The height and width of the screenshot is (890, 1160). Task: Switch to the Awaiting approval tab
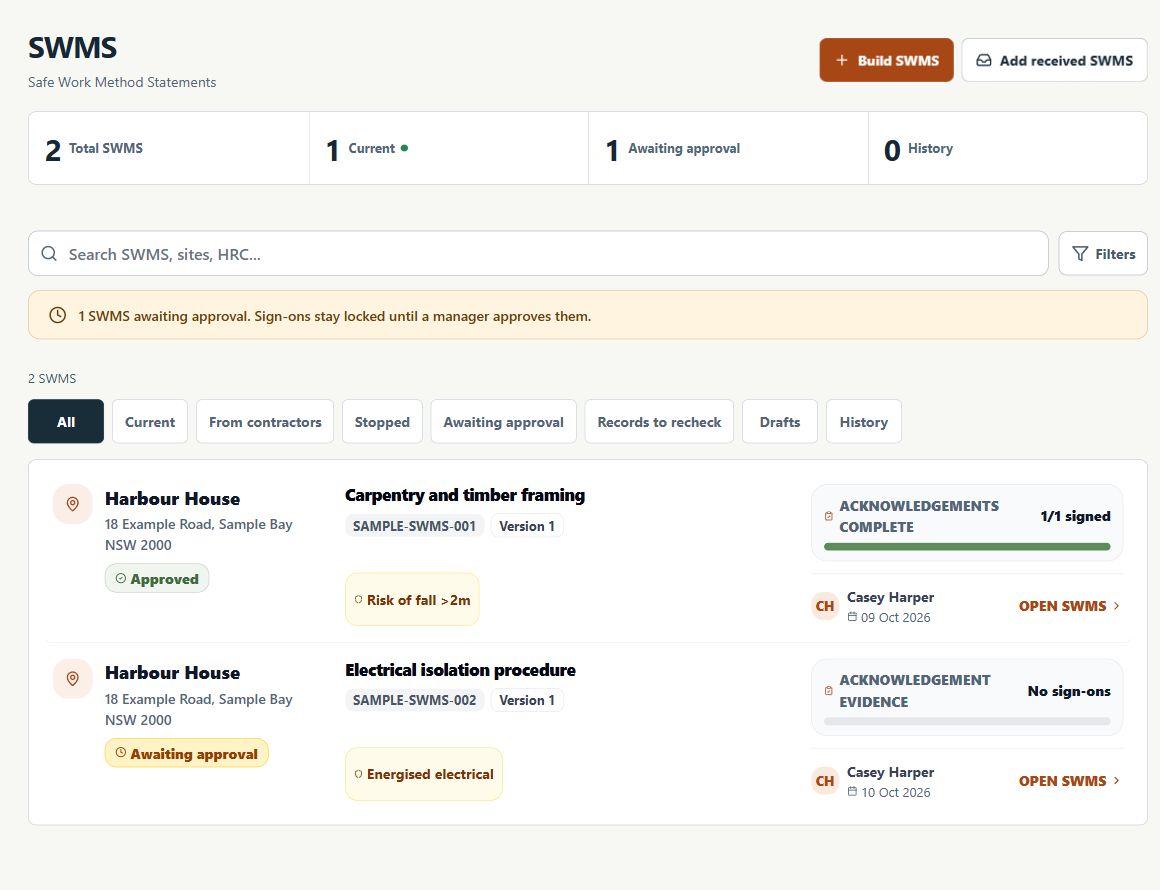504,422
